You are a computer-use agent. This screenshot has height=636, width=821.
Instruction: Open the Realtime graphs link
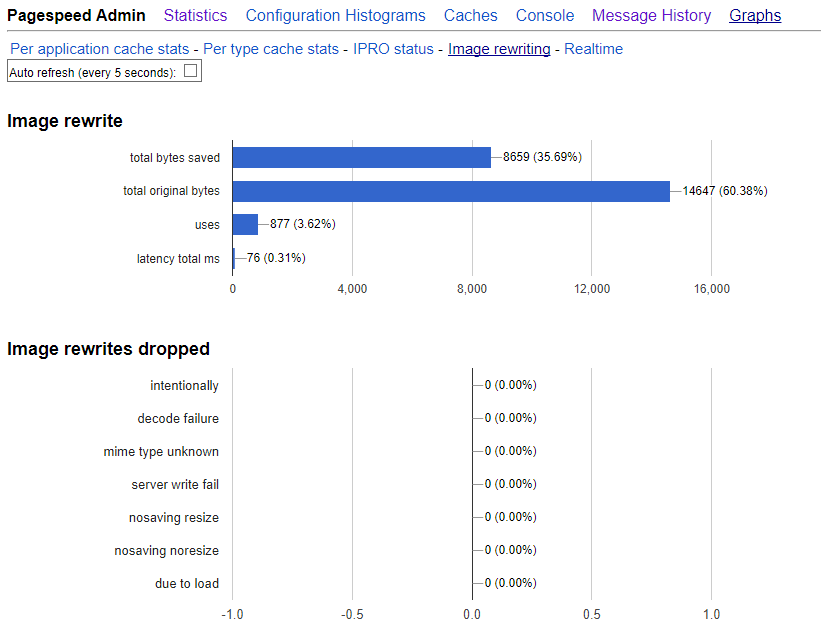tap(593, 49)
